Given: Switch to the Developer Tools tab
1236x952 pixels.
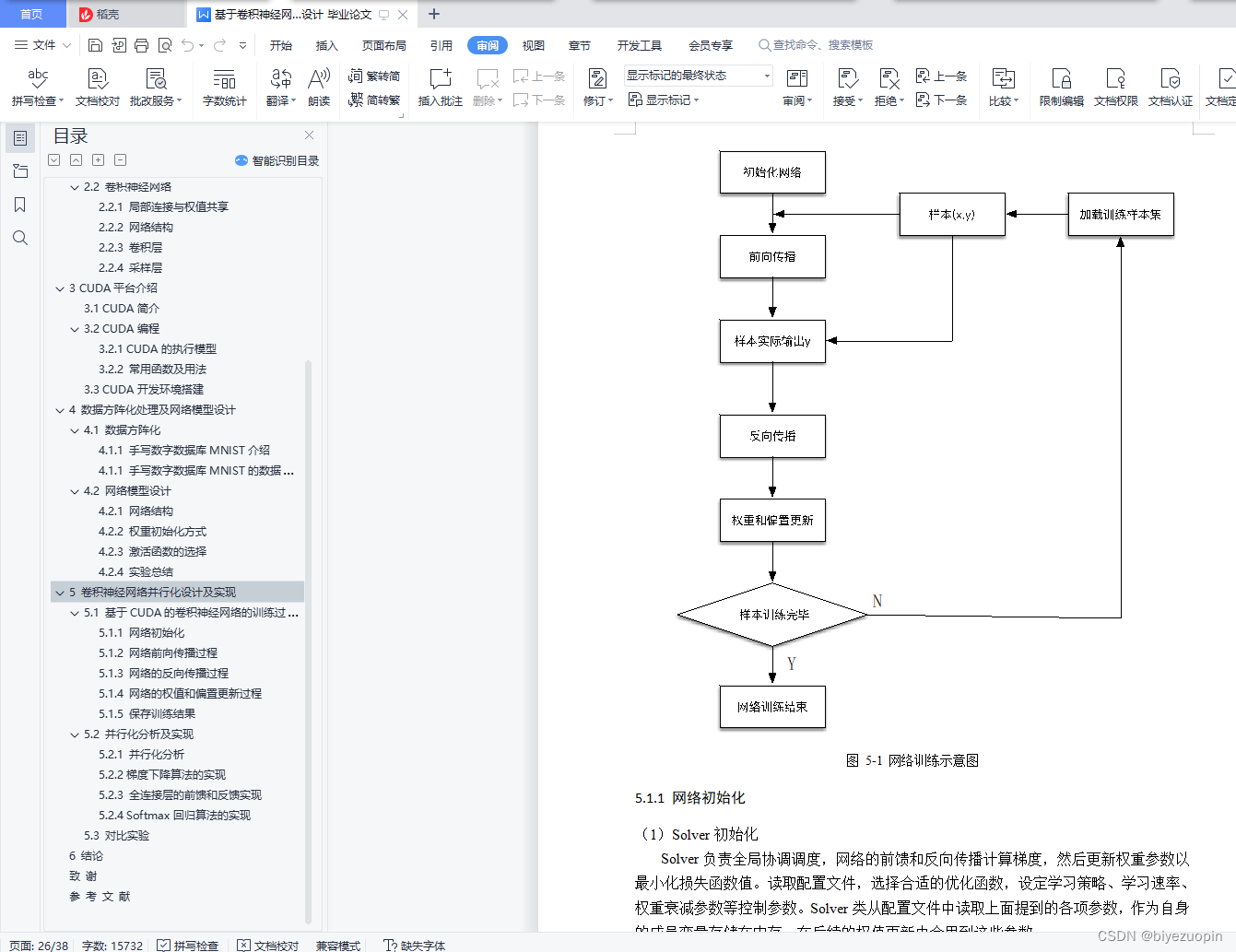Looking at the screenshot, I should 640,45.
